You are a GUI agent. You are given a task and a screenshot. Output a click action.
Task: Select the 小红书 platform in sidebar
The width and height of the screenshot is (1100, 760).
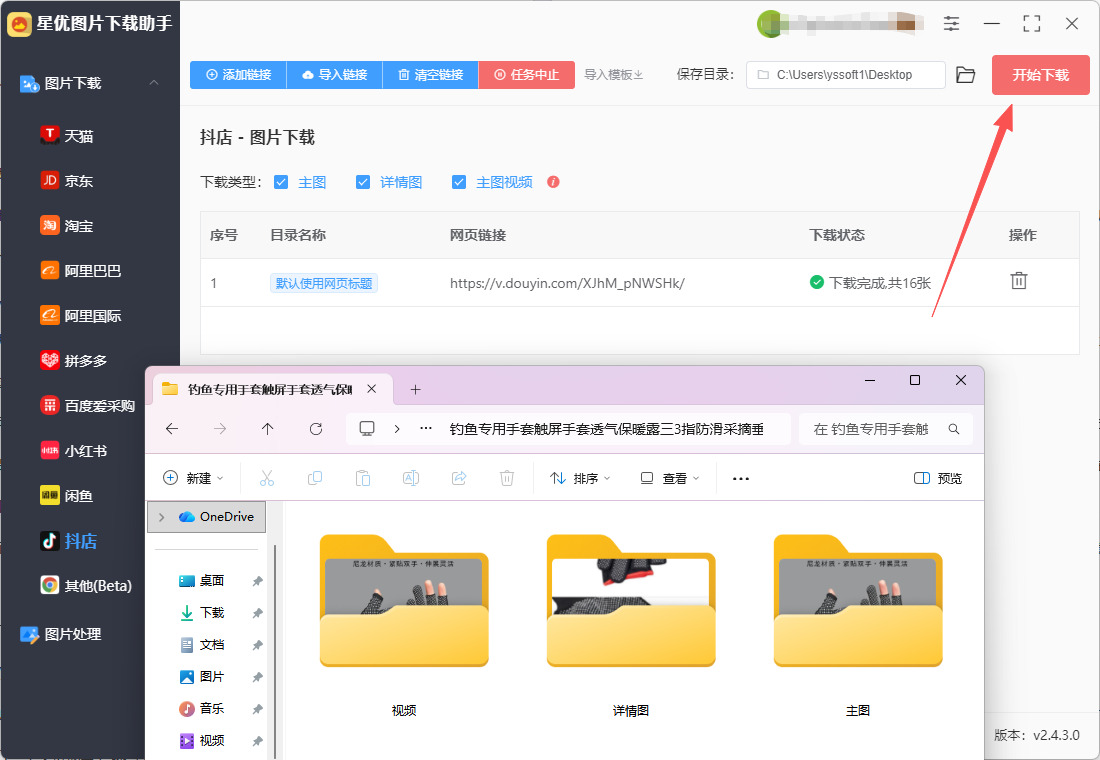tap(85, 450)
